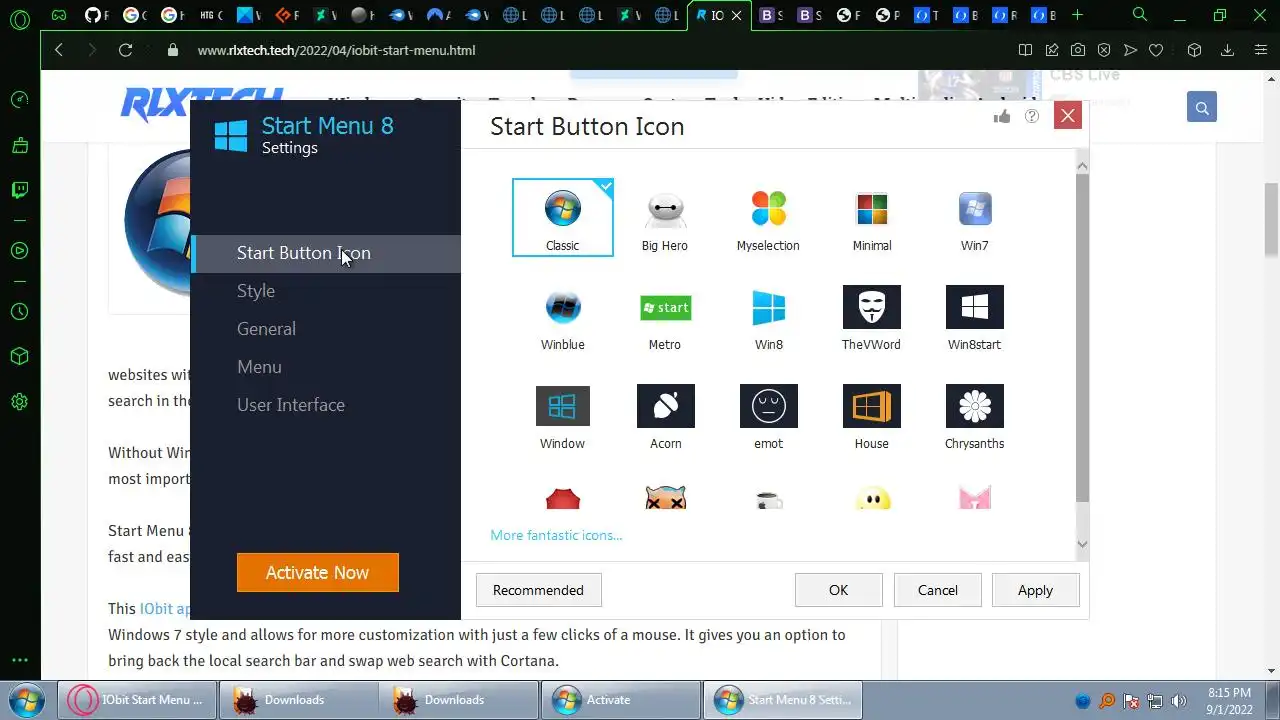Screen dimensions: 1280x720
Task: Reload the browser page
Action: pyautogui.click(x=125, y=50)
